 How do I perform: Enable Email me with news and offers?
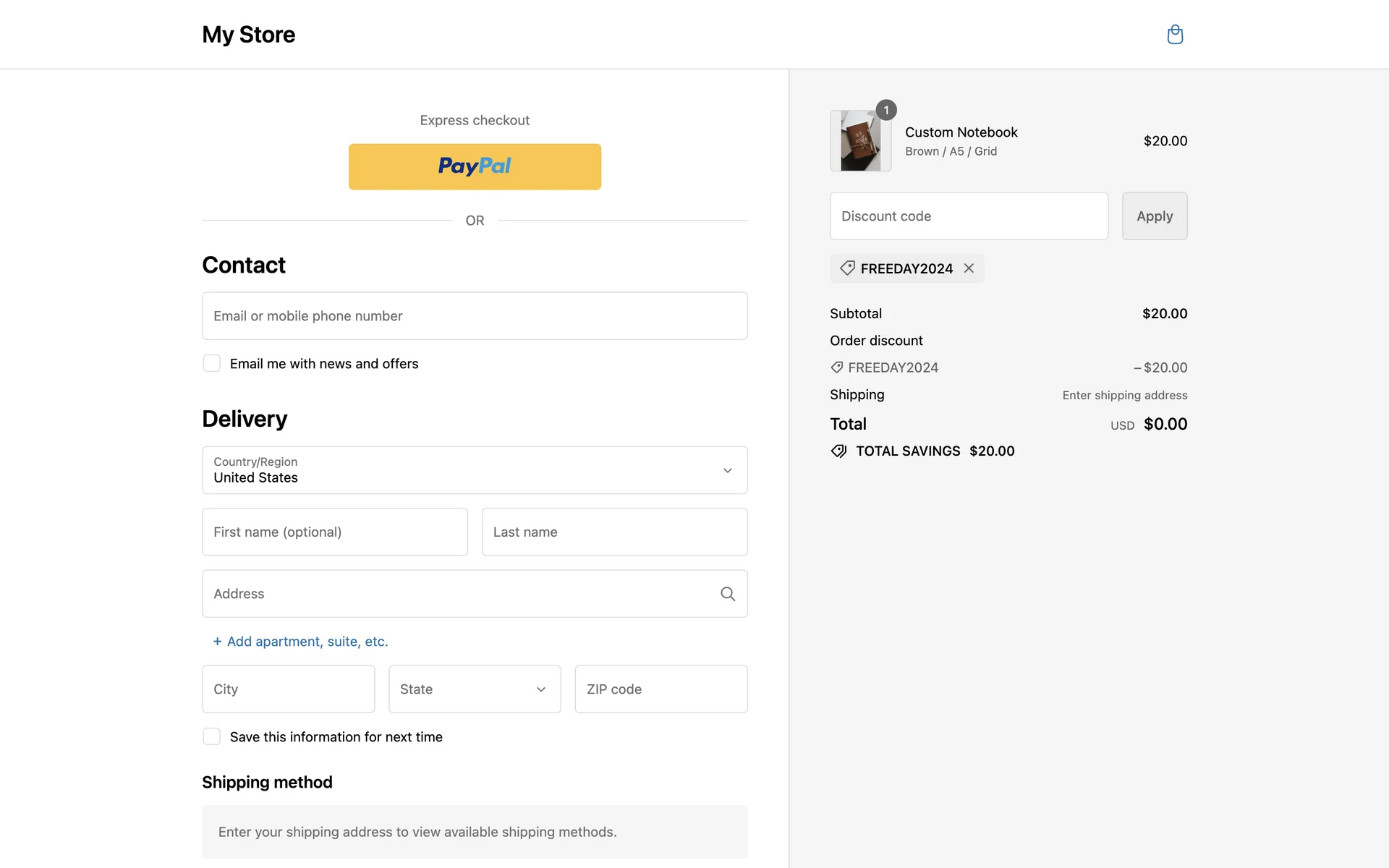(212, 363)
